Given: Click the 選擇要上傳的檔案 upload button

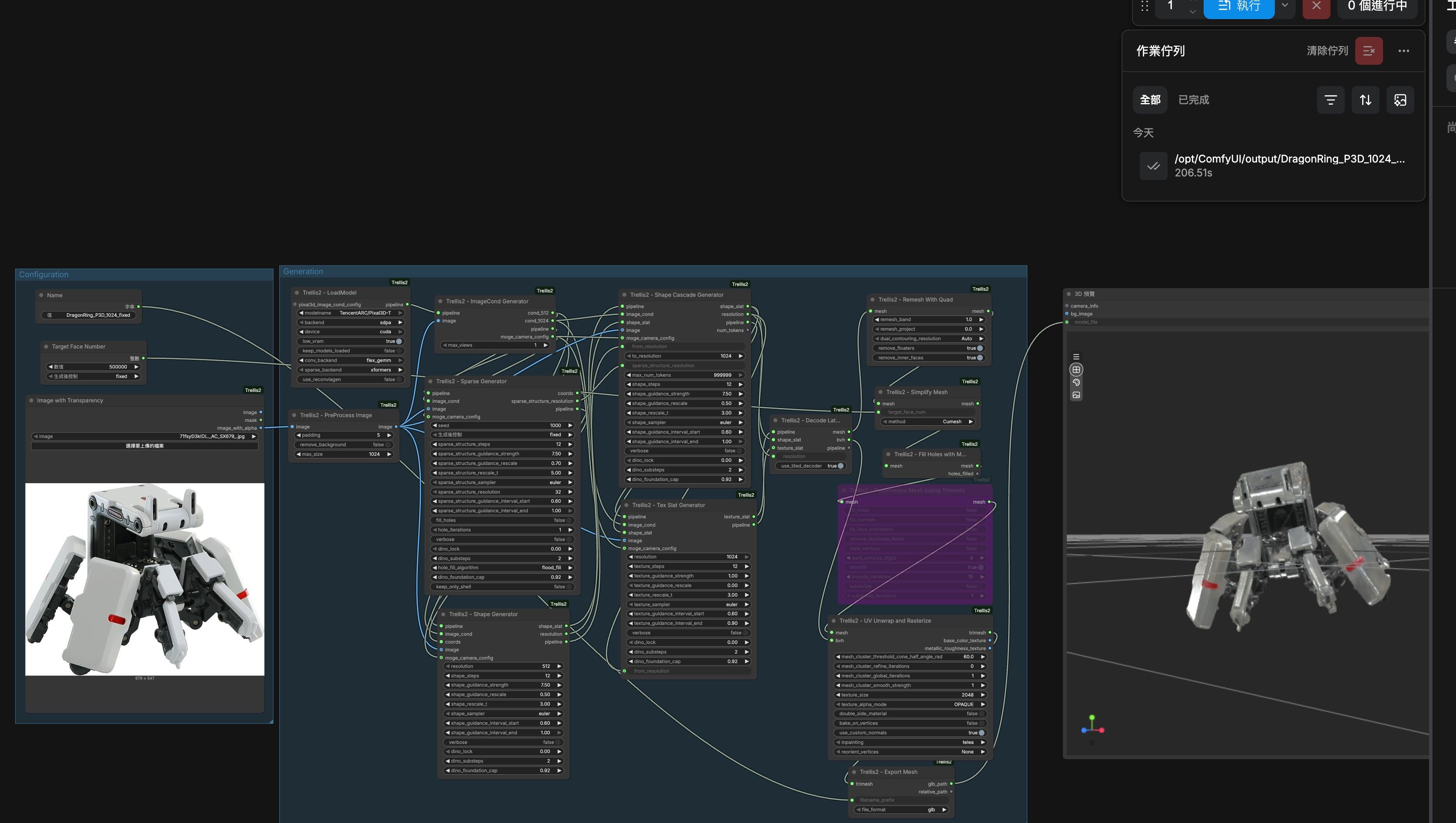Looking at the screenshot, I should tap(145, 446).
